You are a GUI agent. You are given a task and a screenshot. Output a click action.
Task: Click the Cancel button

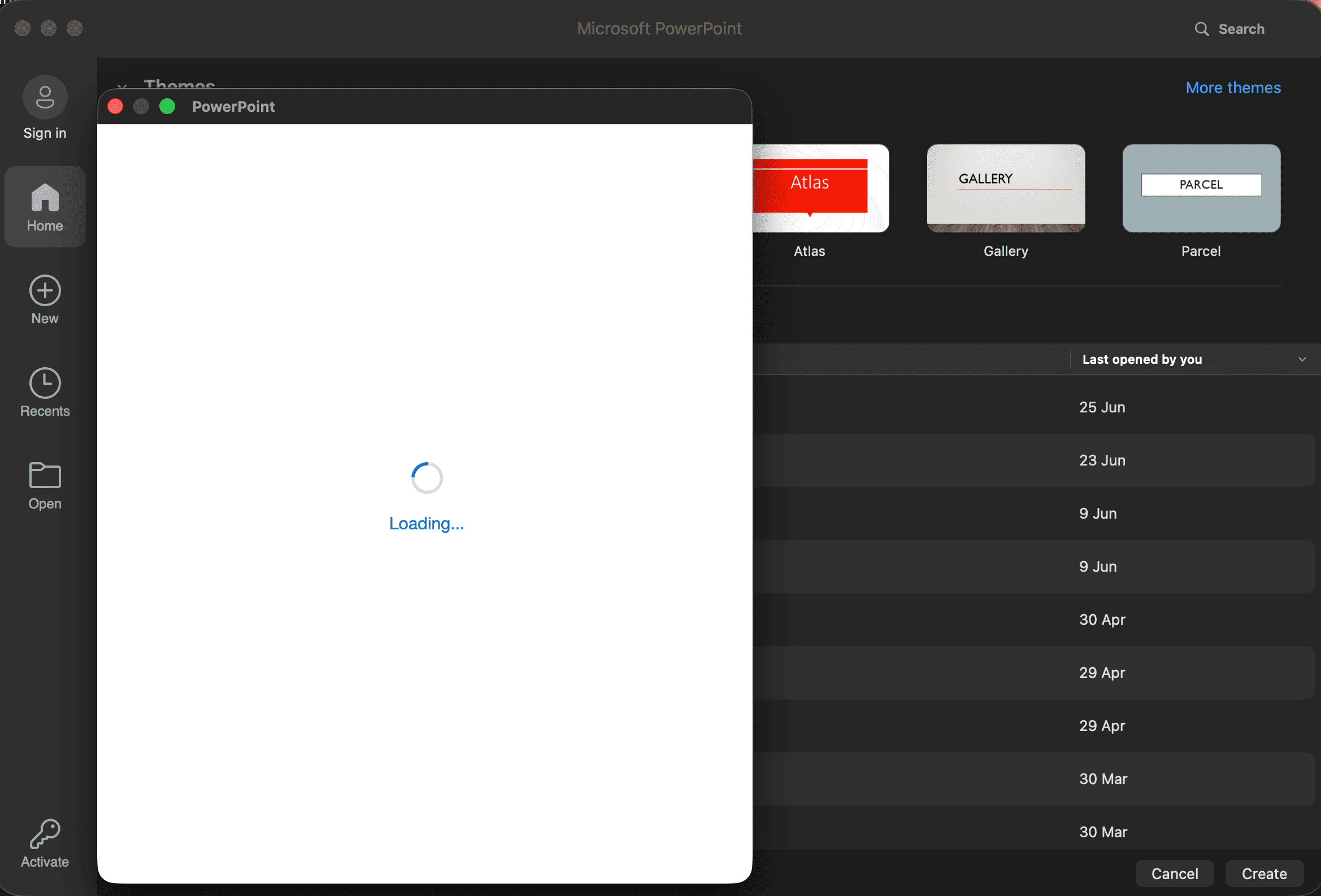(1174, 873)
